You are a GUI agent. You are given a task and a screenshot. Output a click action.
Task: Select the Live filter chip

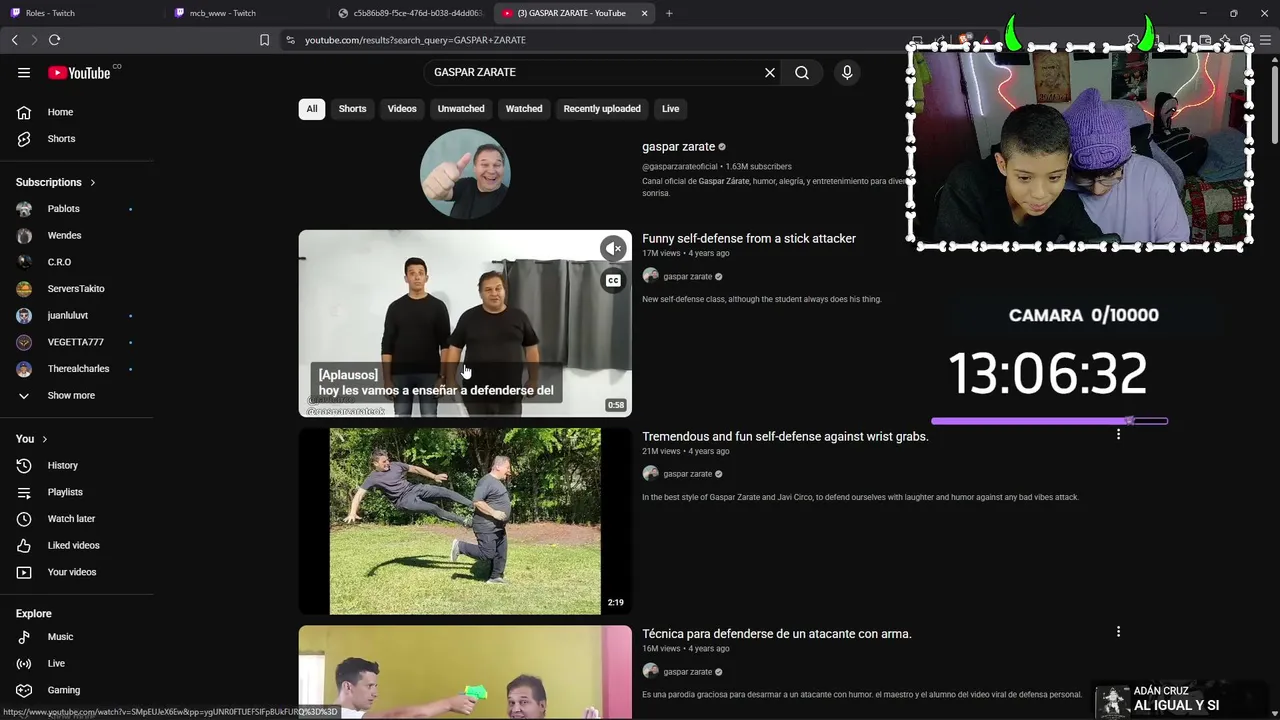pyautogui.click(x=670, y=109)
